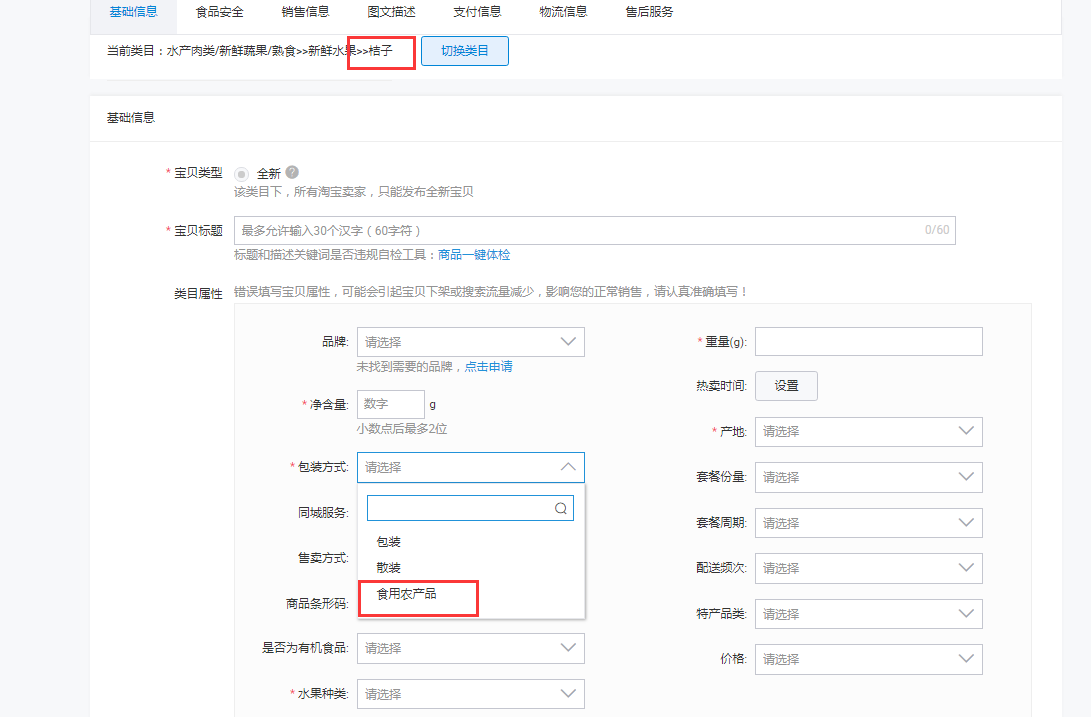Viewport: 1091px width, 717px height.
Task: Choose 食用农产品 from the packaging list
Action: tap(406, 593)
